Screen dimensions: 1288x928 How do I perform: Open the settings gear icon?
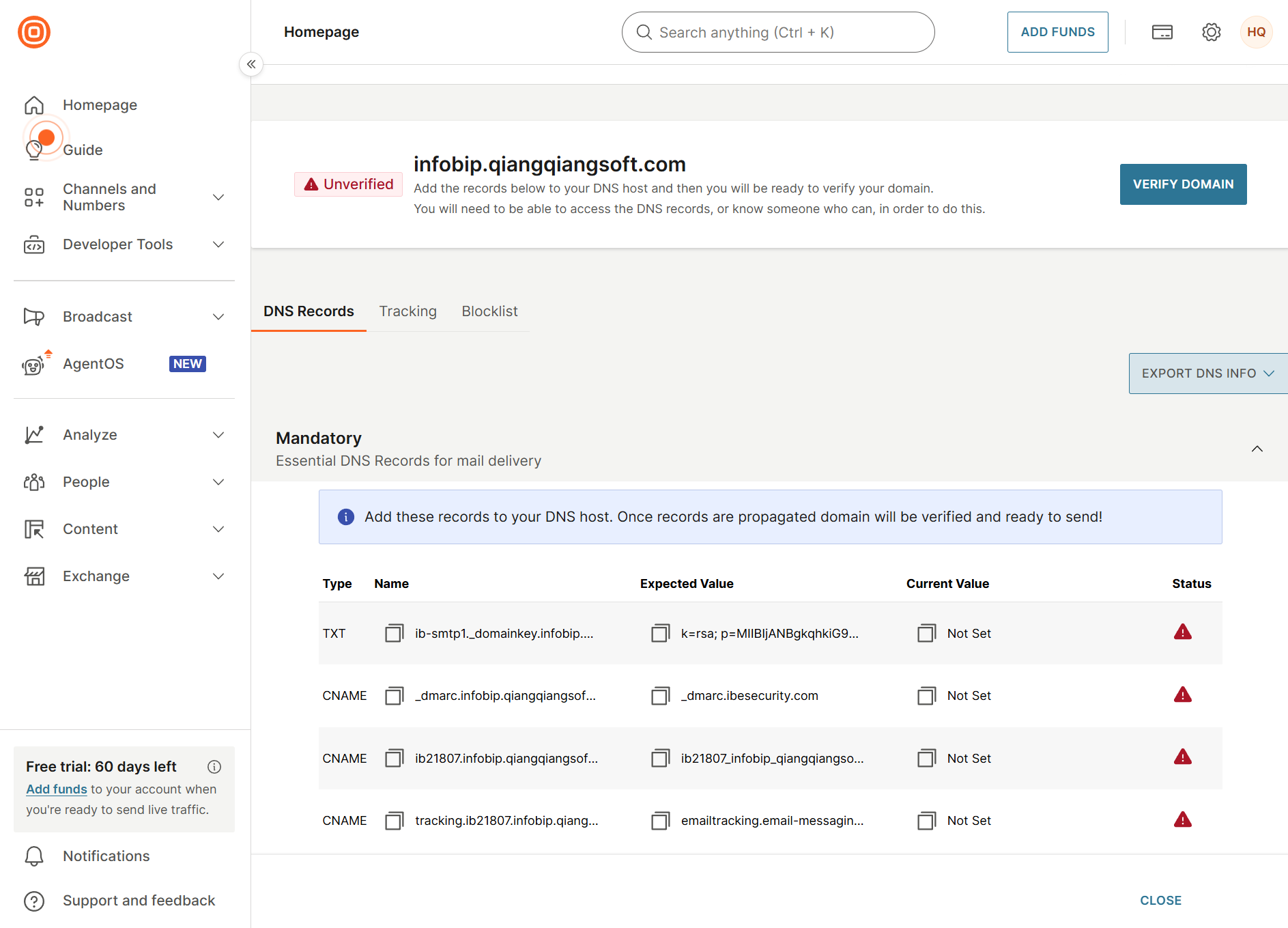coord(1211,32)
